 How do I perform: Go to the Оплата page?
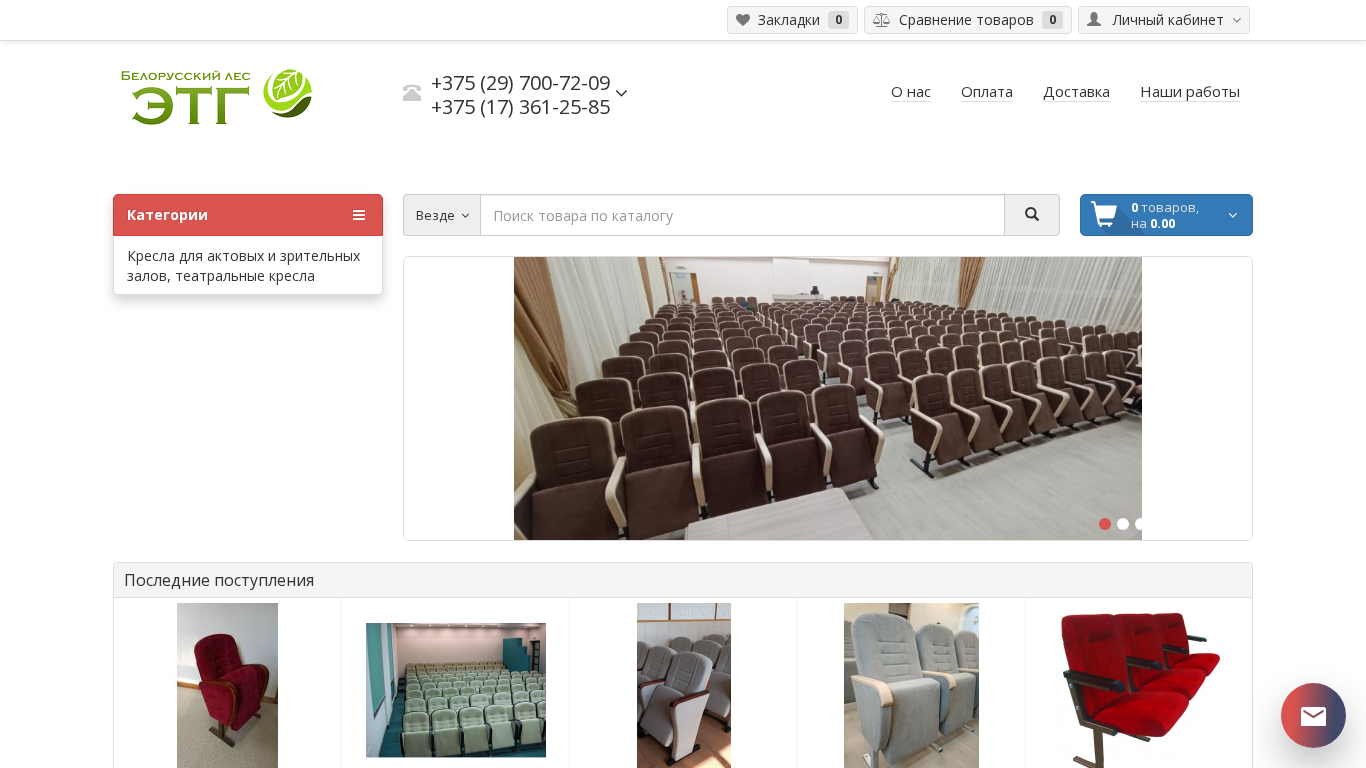[x=987, y=92]
